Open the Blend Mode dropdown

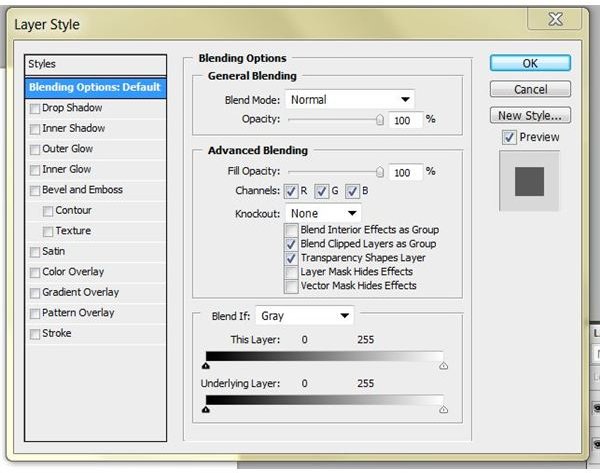(x=350, y=99)
